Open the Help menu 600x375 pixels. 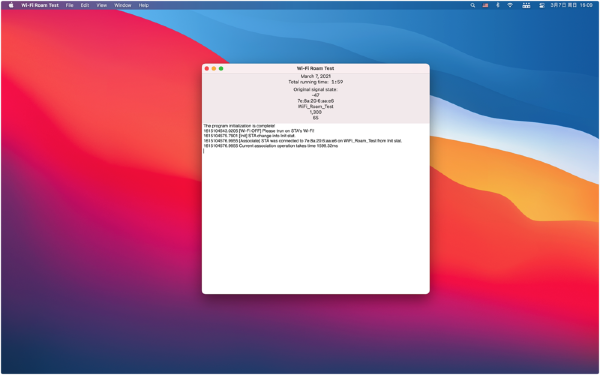coord(144,5)
